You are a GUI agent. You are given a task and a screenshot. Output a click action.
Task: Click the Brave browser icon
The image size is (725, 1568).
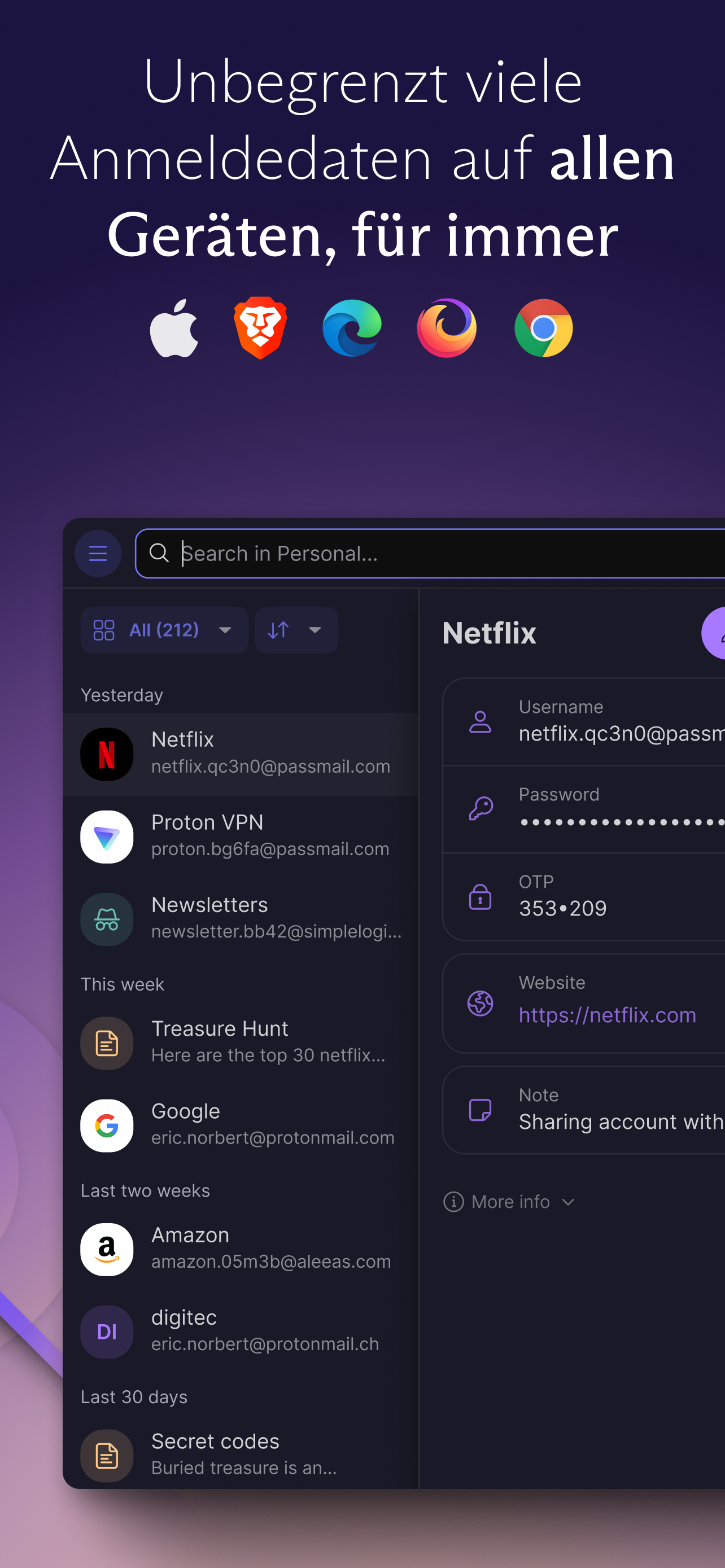pos(260,328)
